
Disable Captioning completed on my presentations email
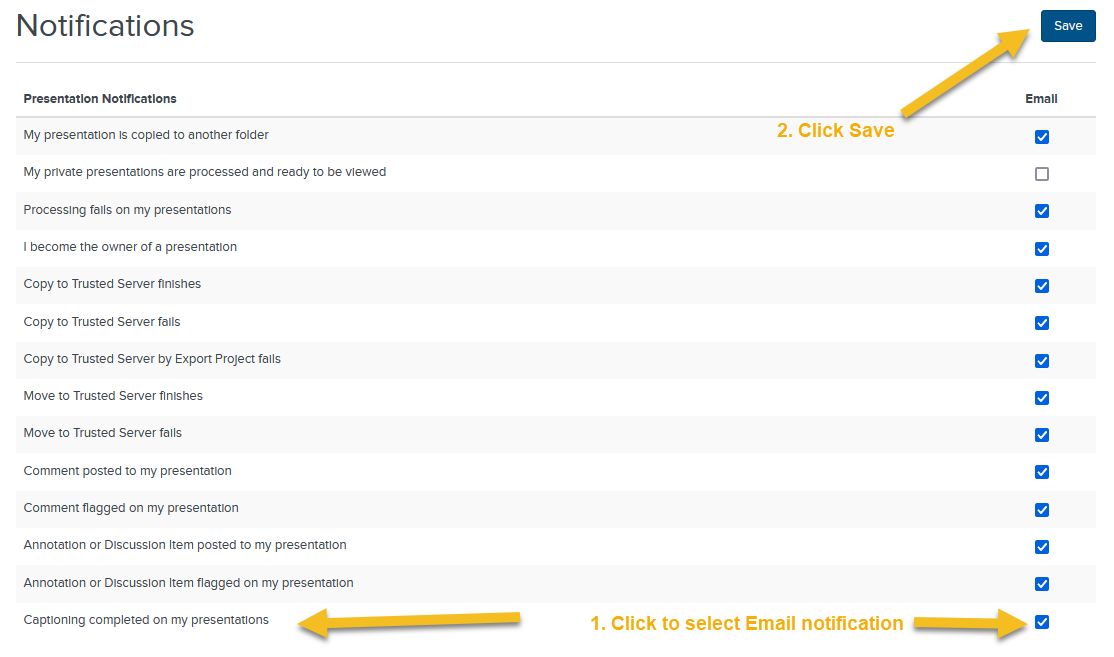tap(1042, 621)
